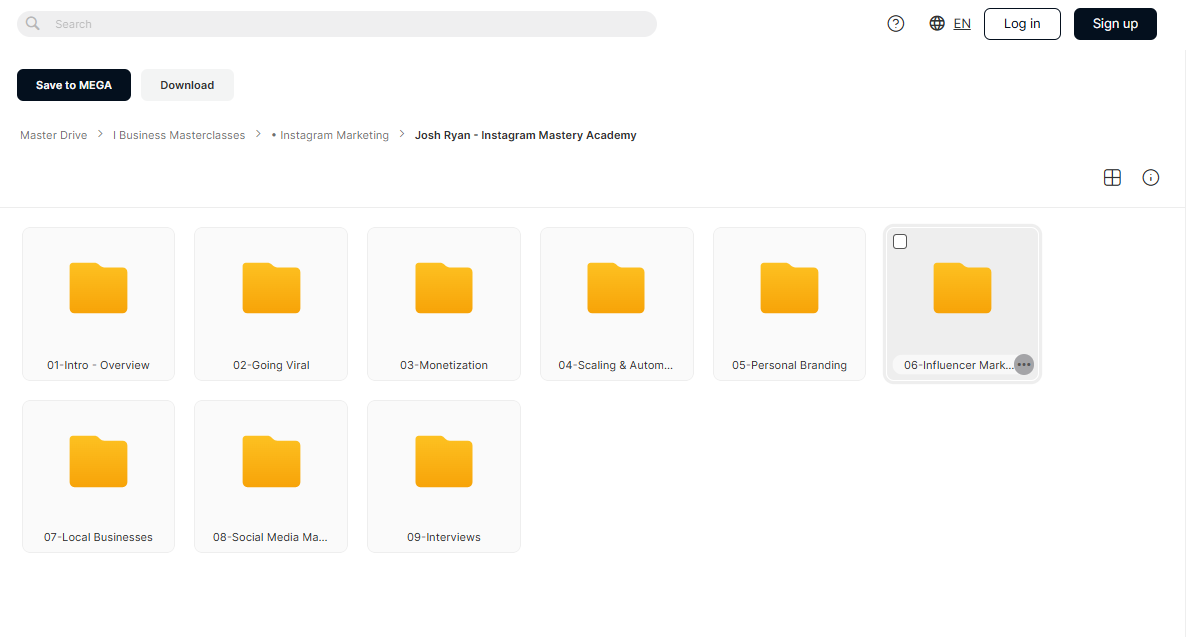Click the '01-Intro - Overview' label
This screenshot has height=637, width=1186.
[x=98, y=365]
